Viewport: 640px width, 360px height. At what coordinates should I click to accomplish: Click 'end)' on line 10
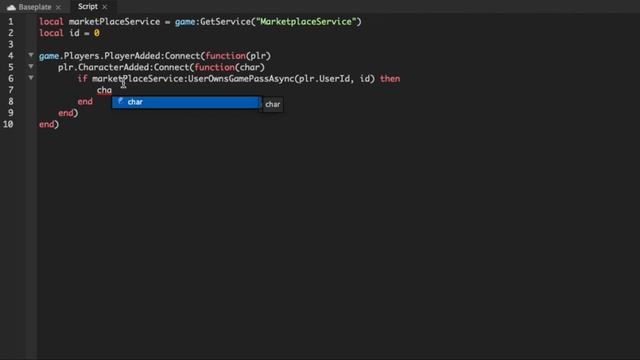(49, 124)
